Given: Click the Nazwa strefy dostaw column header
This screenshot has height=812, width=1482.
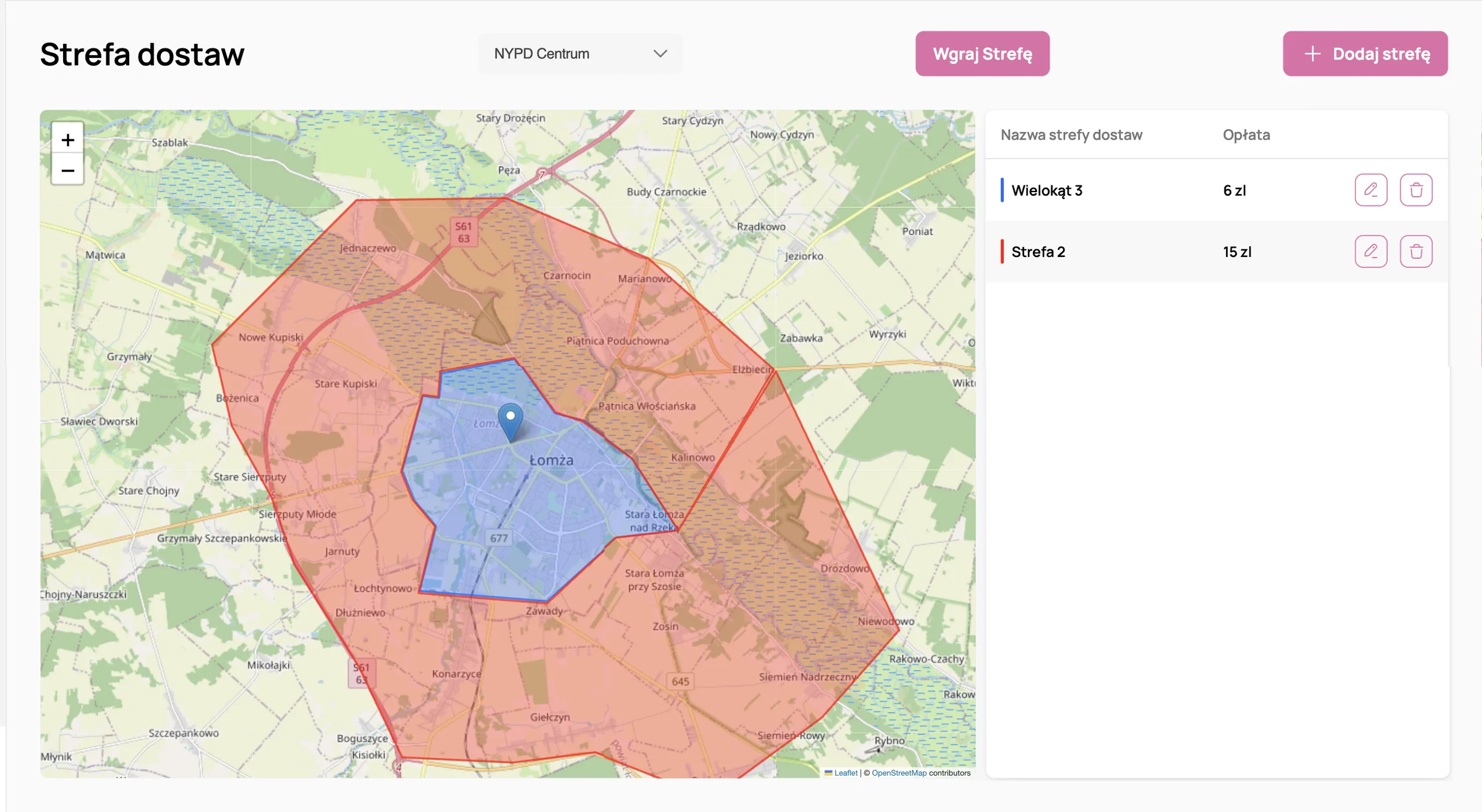Looking at the screenshot, I should 1072,135.
